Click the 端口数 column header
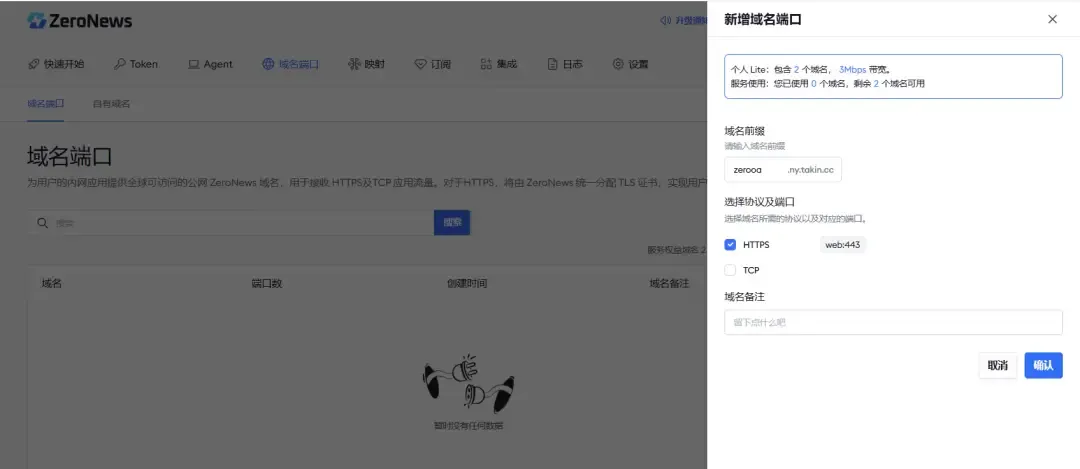 267,283
